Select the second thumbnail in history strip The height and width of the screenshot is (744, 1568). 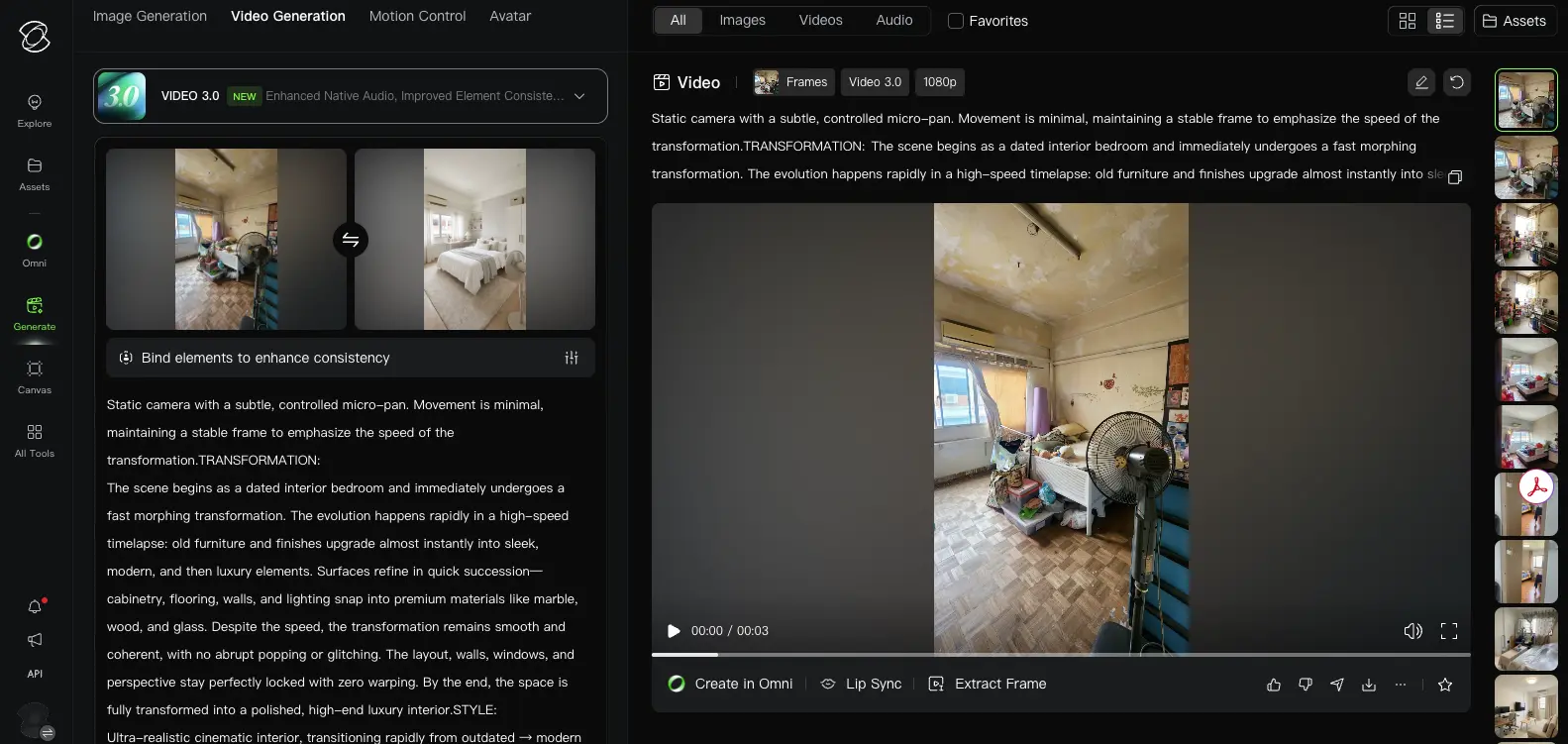tap(1525, 167)
